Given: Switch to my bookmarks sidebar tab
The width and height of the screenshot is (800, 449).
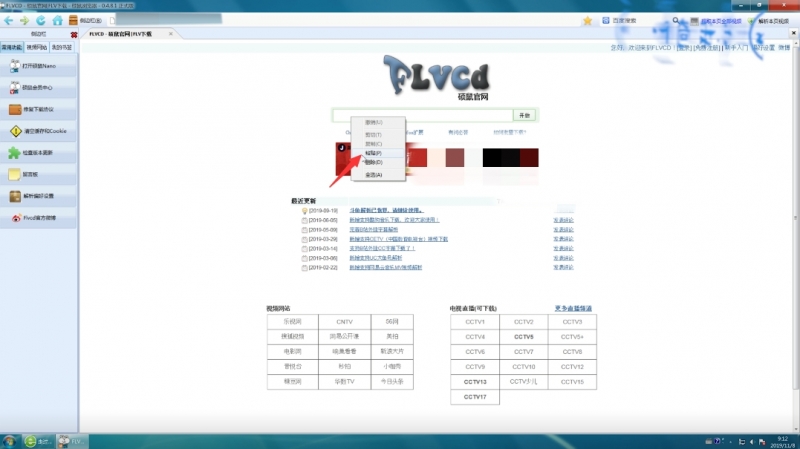Looking at the screenshot, I should pyautogui.click(x=62, y=47).
